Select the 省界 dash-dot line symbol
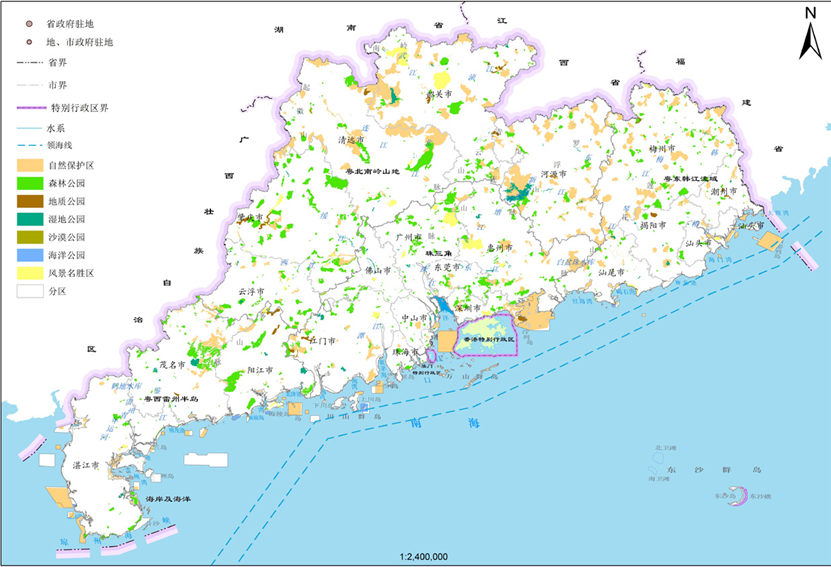This screenshot has width=831, height=567. click(x=29, y=63)
